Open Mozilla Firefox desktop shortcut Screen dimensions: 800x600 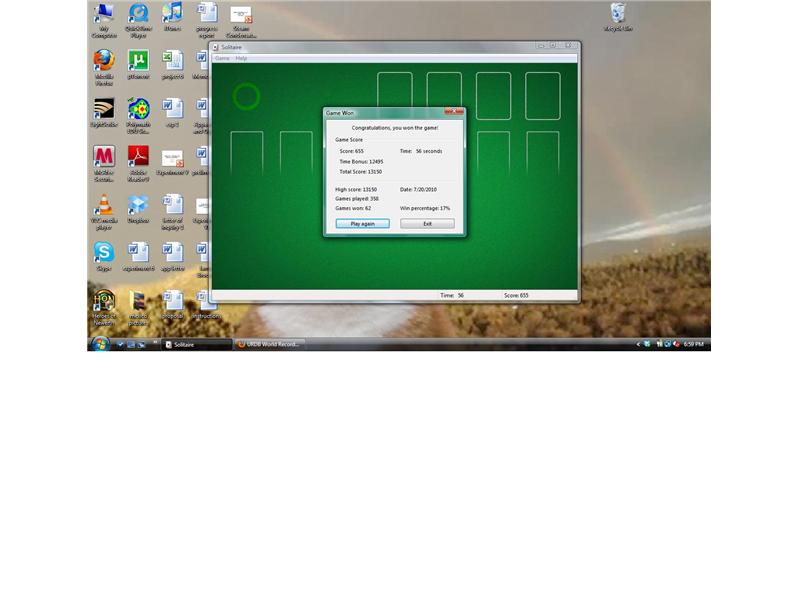pos(104,68)
